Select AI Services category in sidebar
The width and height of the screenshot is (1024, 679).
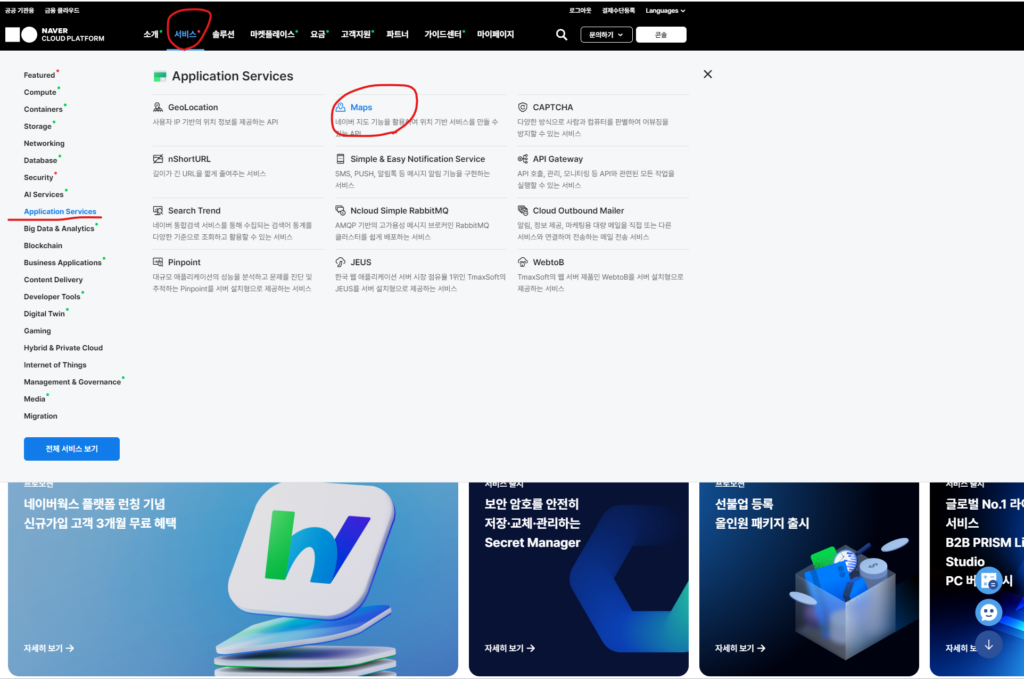coord(44,194)
